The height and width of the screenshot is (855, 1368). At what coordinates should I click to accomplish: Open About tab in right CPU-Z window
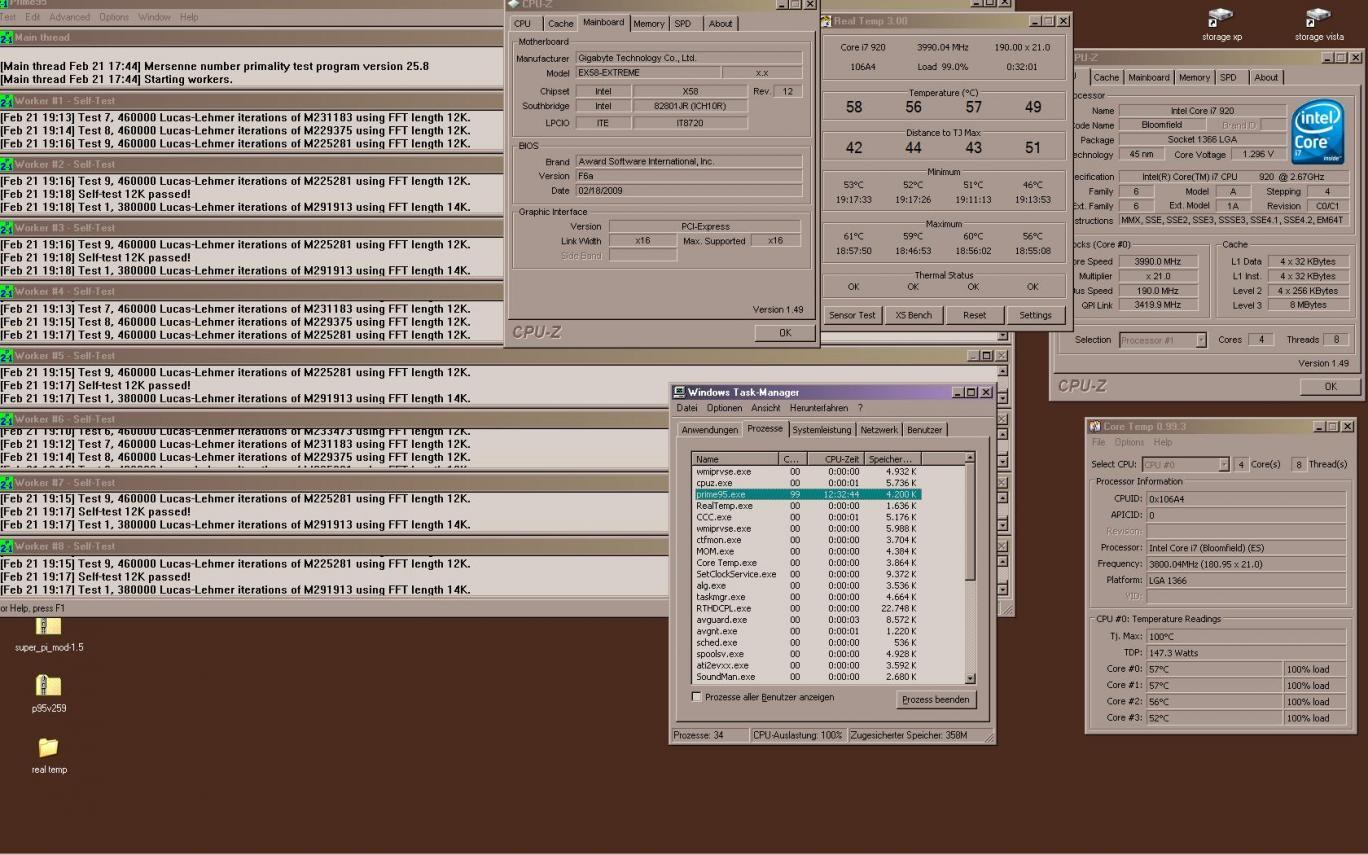(x=1266, y=77)
